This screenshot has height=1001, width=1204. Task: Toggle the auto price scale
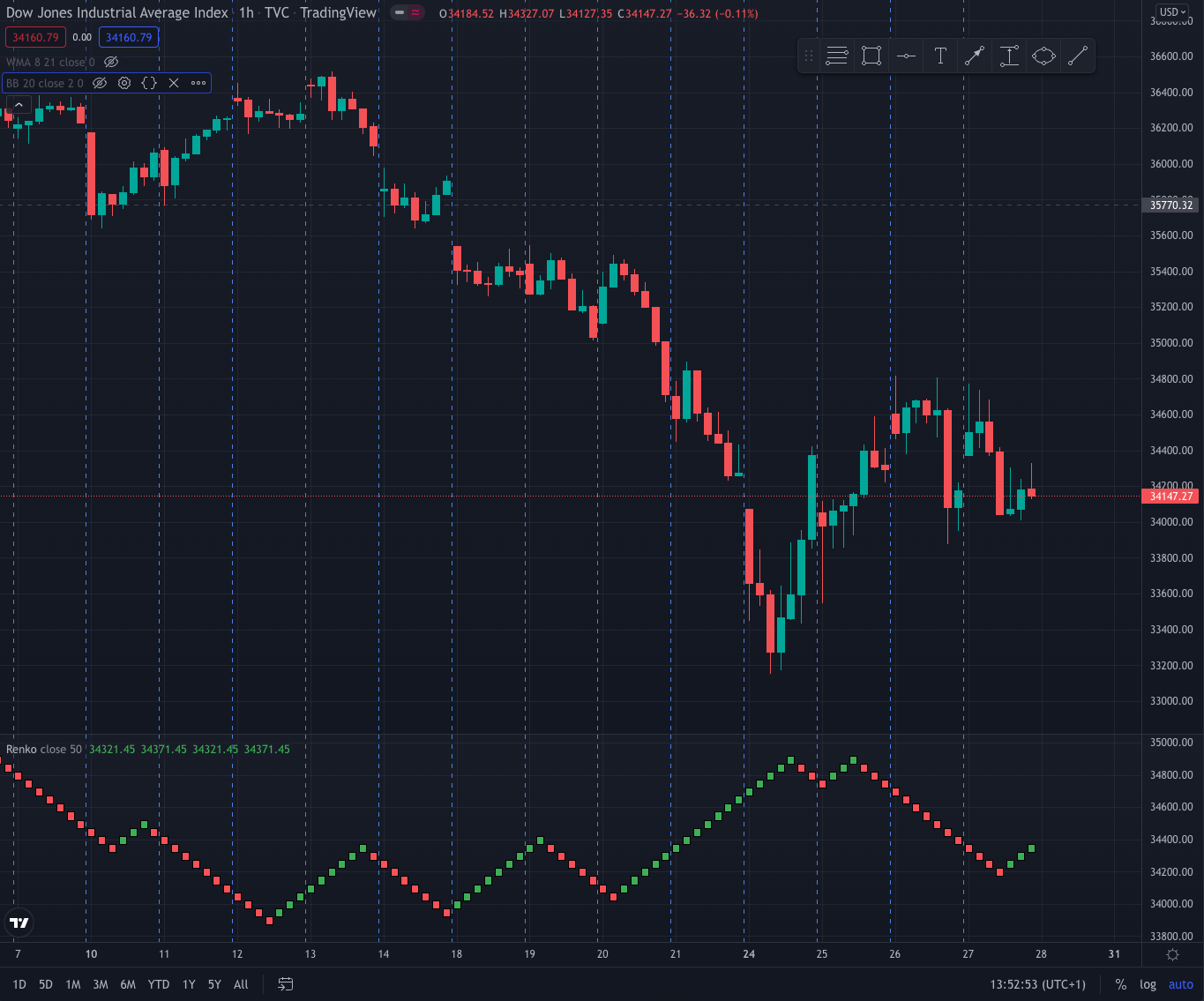tap(1180, 984)
